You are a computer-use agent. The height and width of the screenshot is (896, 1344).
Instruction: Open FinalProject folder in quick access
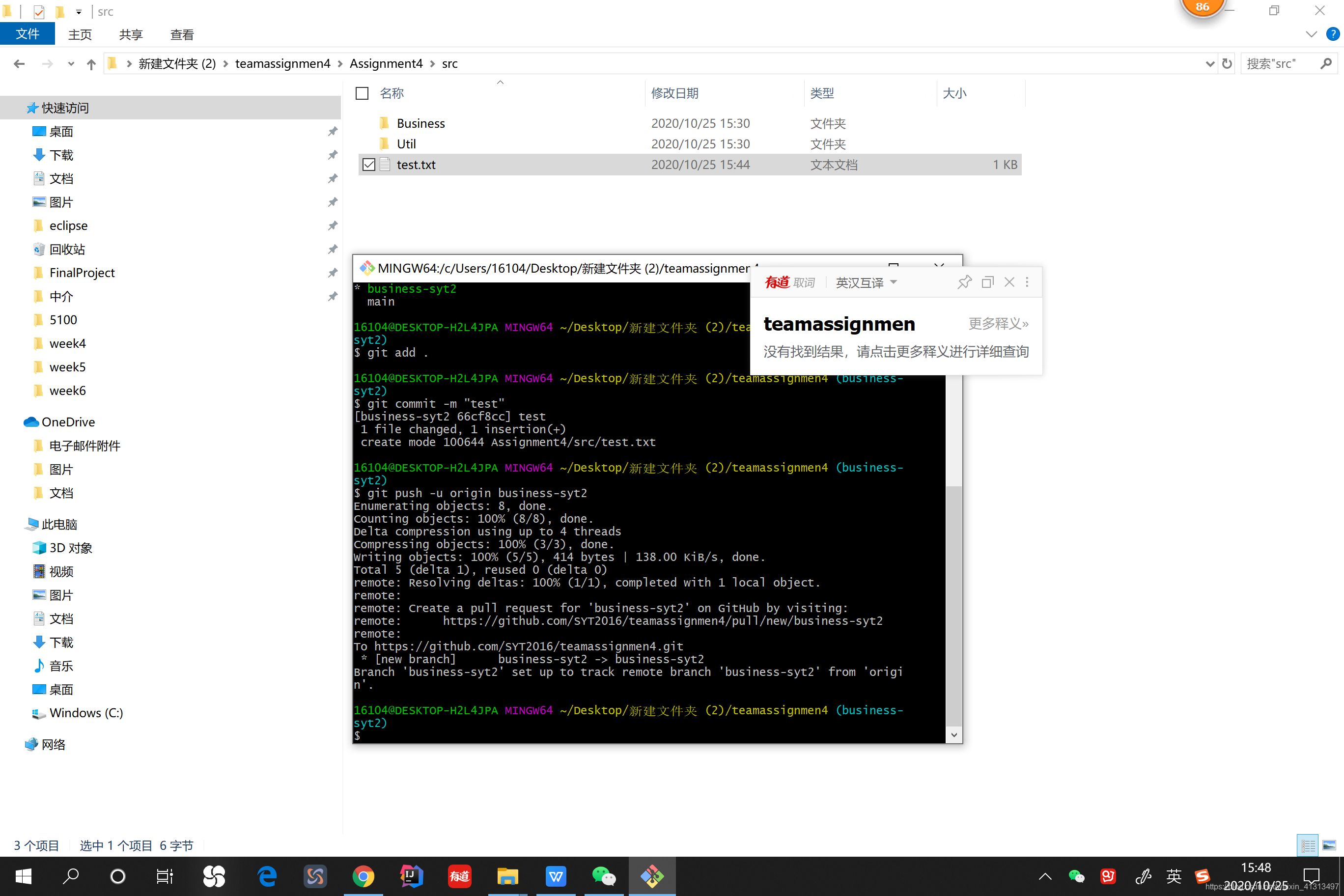(x=82, y=273)
